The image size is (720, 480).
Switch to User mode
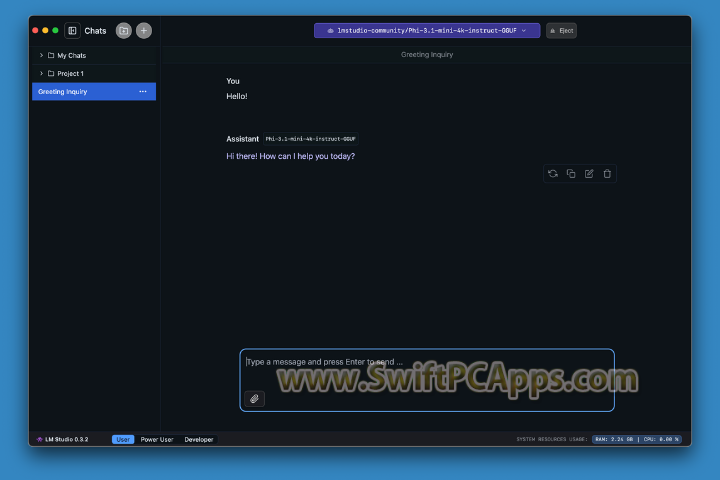pyautogui.click(x=123, y=440)
